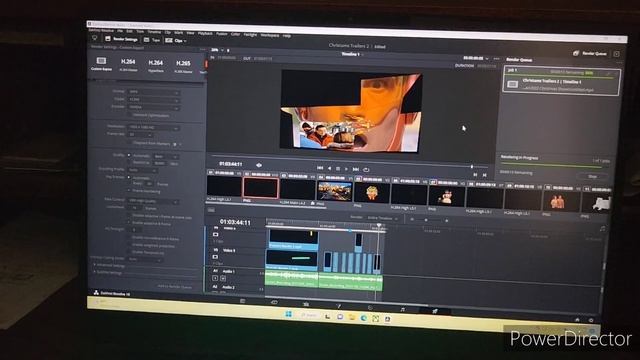Solo the Audio 1 track
Image resolution: width=640 pixels, height=360 pixels.
pyautogui.click(x=215, y=278)
